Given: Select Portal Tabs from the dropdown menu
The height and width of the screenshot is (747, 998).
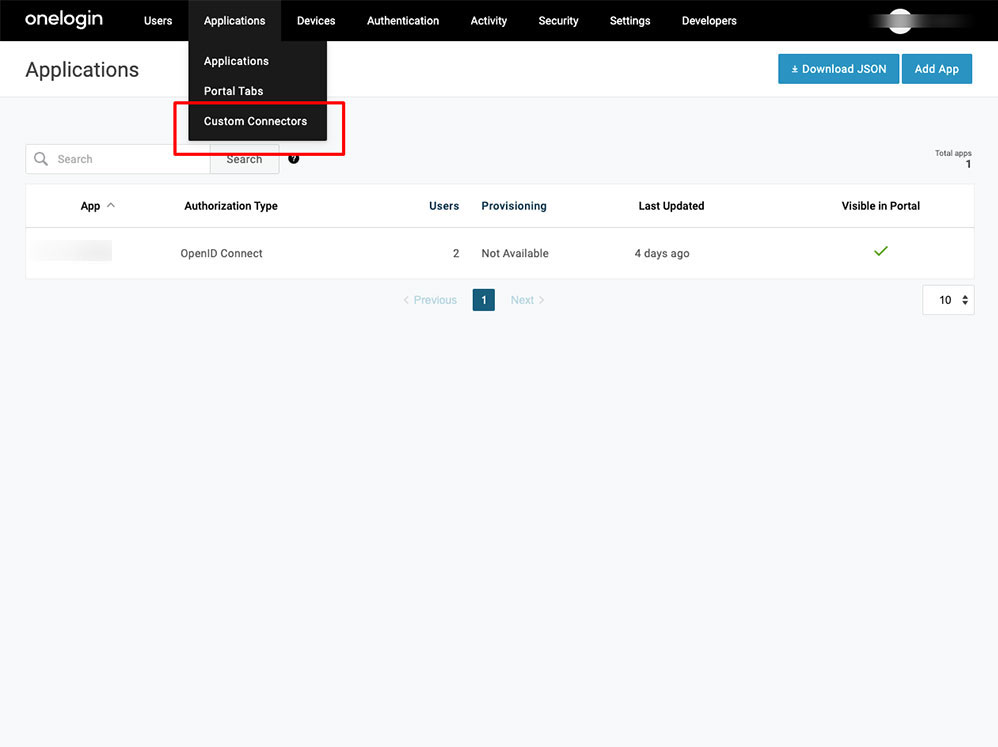Looking at the screenshot, I should [x=233, y=91].
